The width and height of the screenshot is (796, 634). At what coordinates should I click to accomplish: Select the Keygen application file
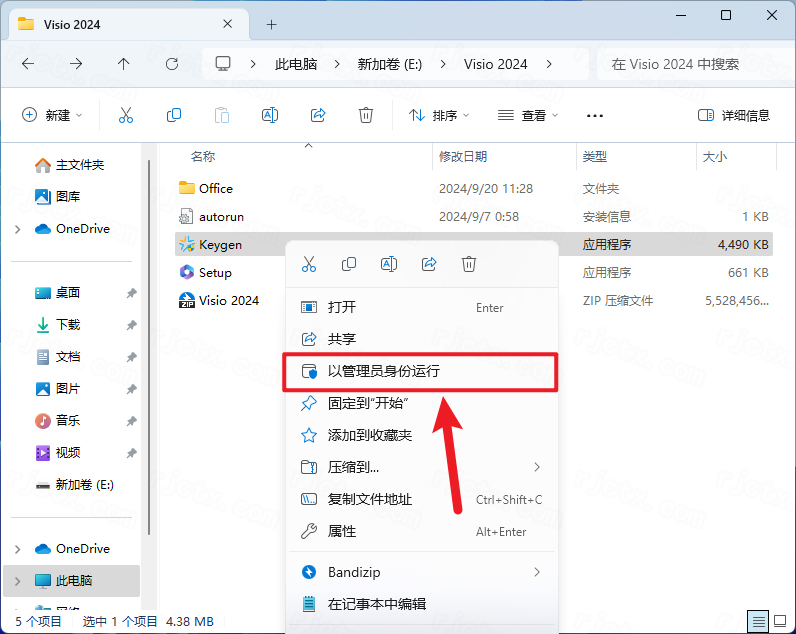pyautogui.click(x=474, y=244)
